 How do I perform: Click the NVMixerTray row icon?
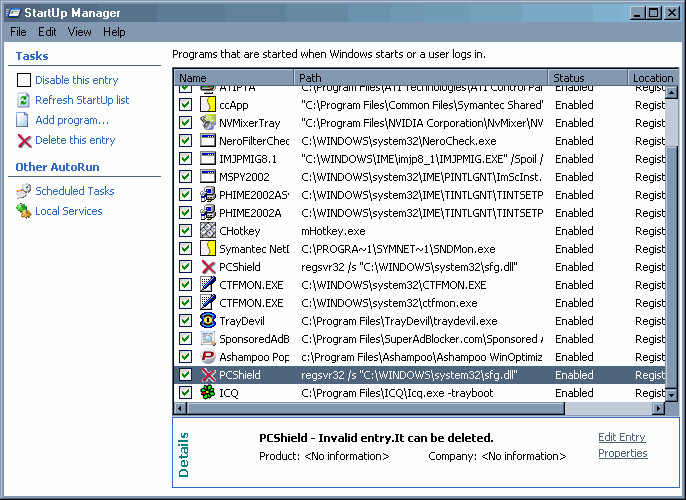point(208,123)
